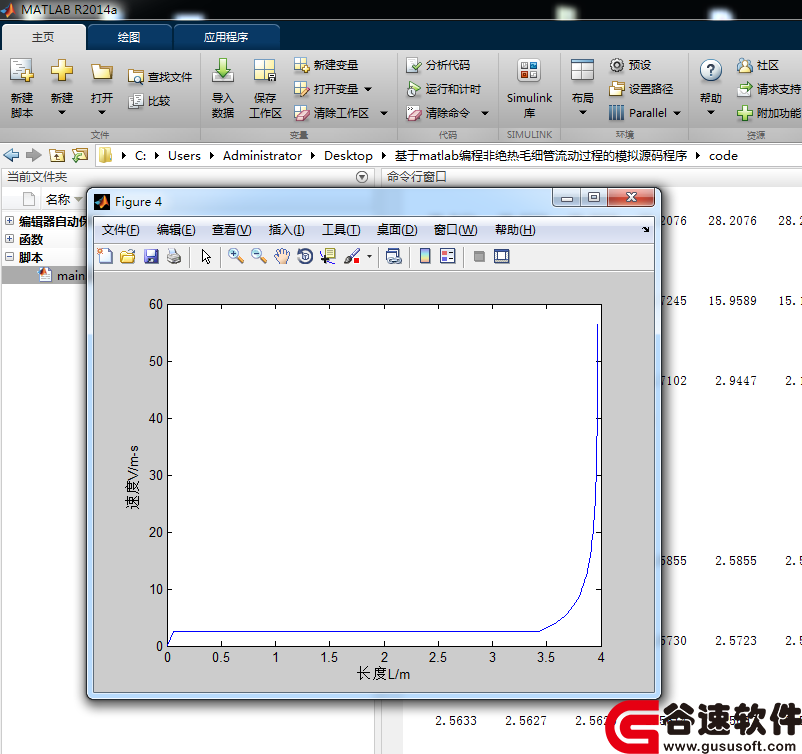The width and height of the screenshot is (802, 754).
Task: Expand 编辑器自动保存 group in file list
Action: coord(9,220)
